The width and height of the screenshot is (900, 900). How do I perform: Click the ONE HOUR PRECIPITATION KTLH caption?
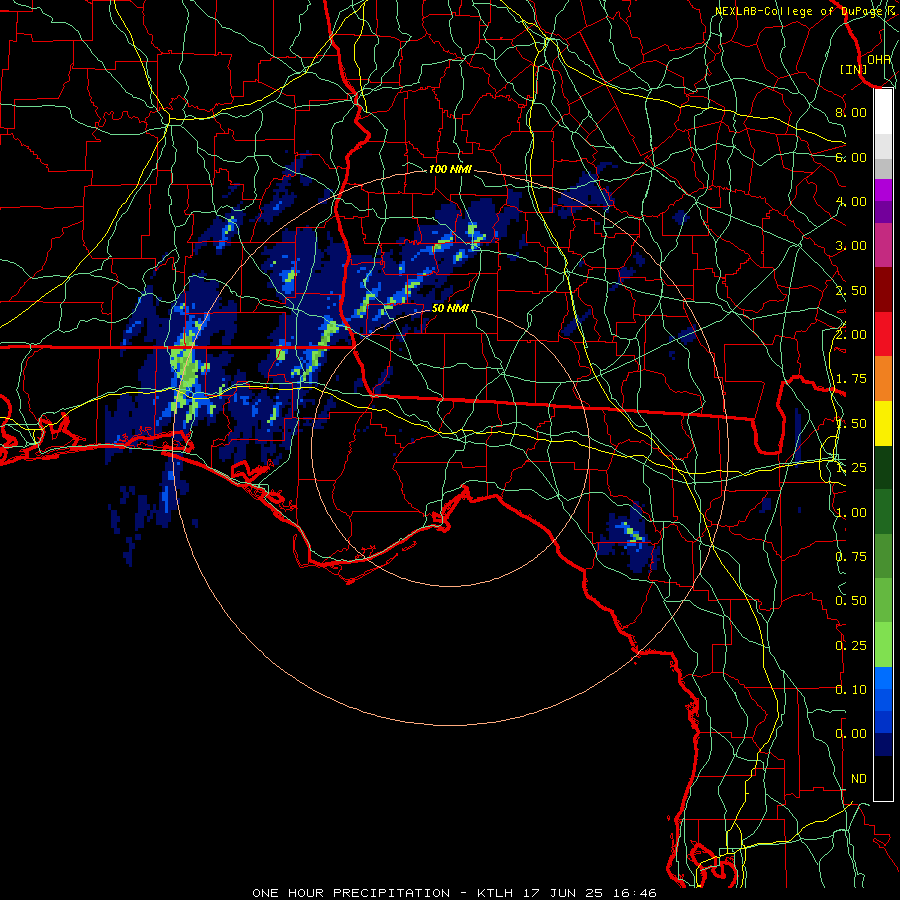[454, 893]
